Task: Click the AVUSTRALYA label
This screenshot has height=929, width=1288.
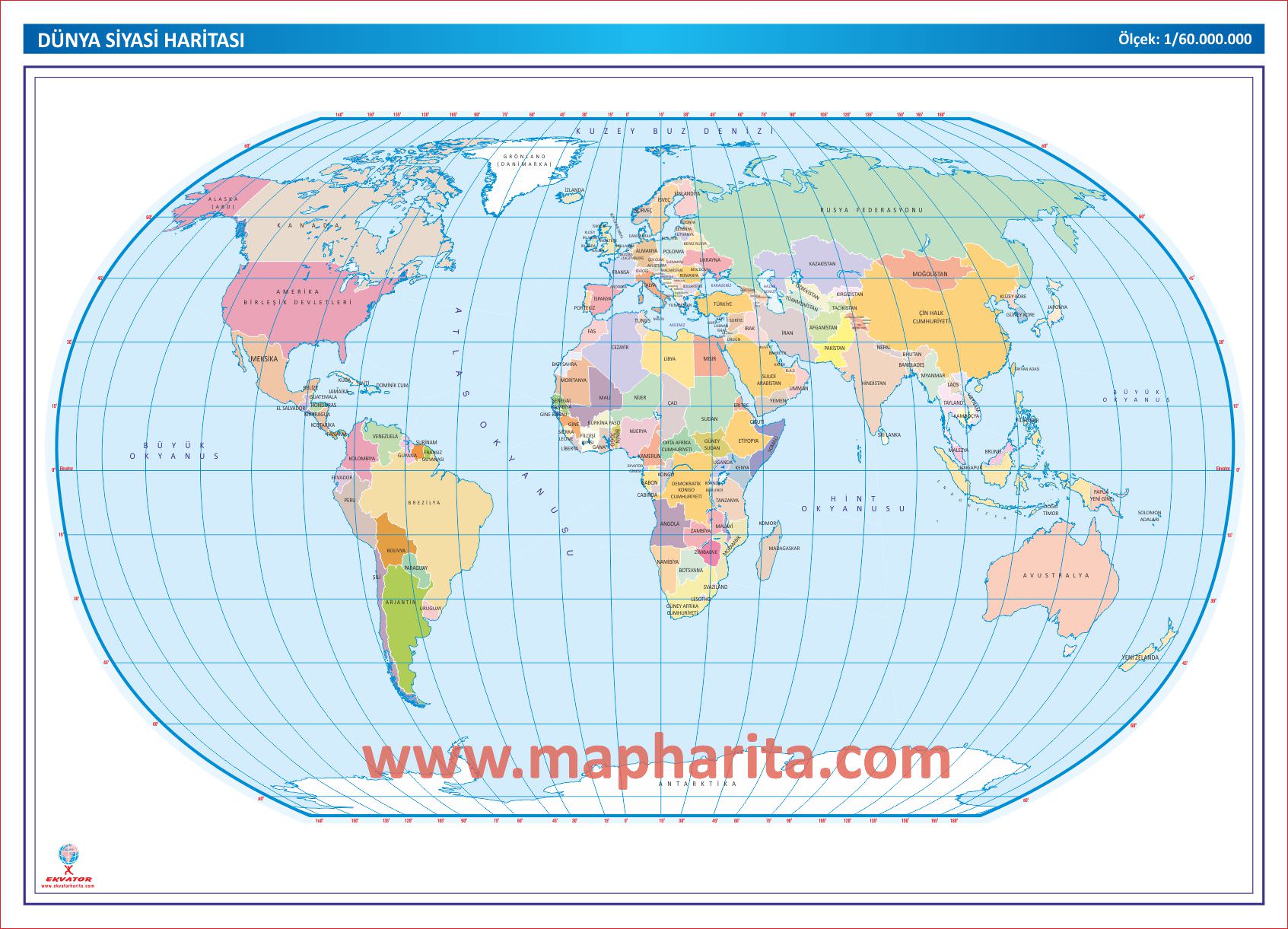Action: (1056, 576)
